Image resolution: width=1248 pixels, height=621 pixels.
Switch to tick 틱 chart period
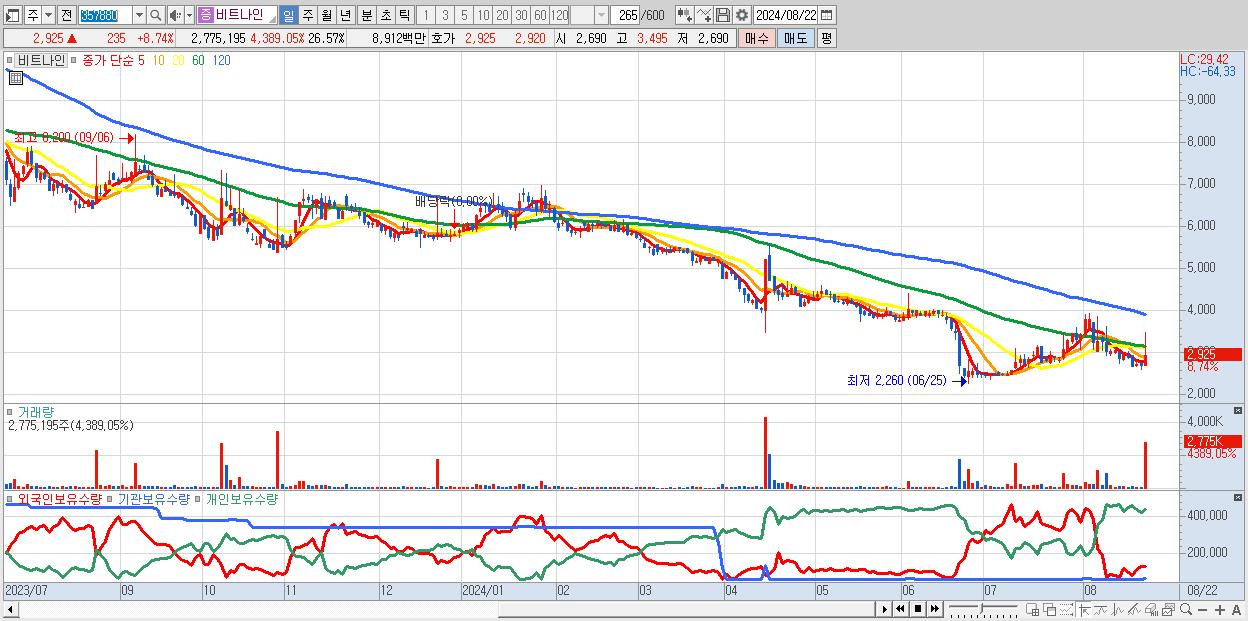404,15
